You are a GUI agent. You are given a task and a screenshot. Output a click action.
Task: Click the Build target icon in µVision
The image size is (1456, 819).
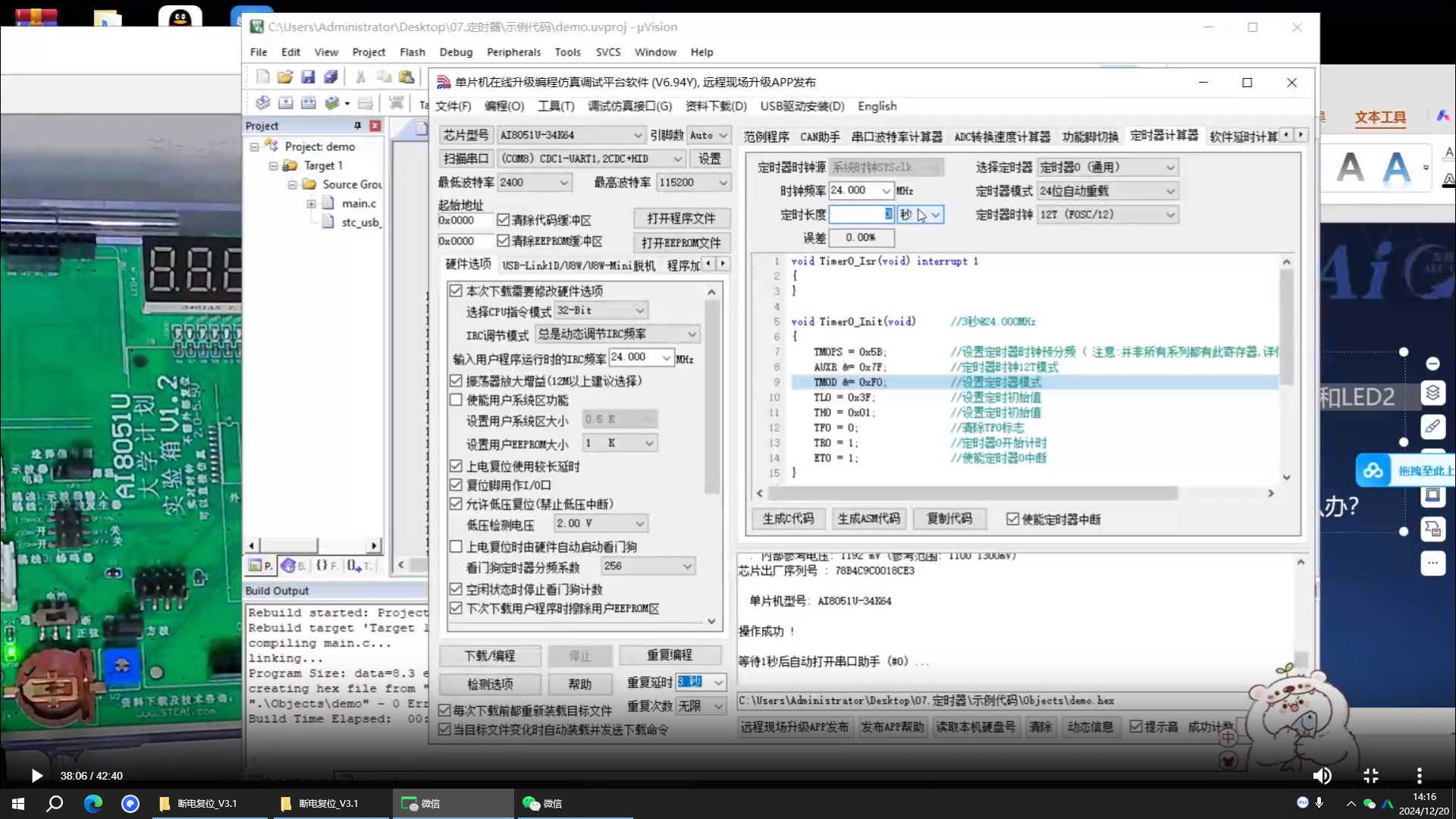coord(285,102)
